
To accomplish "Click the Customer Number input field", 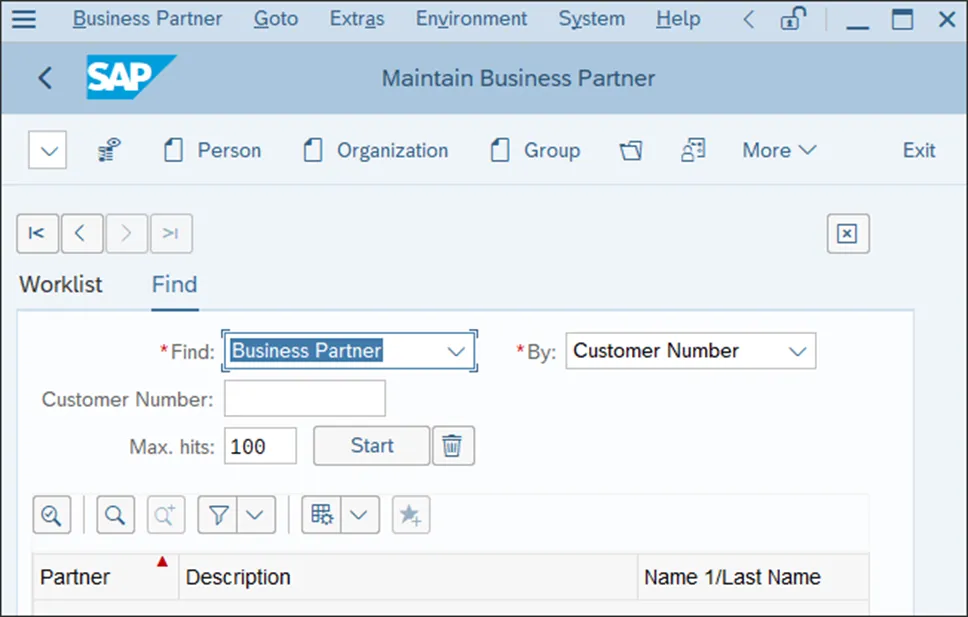I will [x=305, y=398].
